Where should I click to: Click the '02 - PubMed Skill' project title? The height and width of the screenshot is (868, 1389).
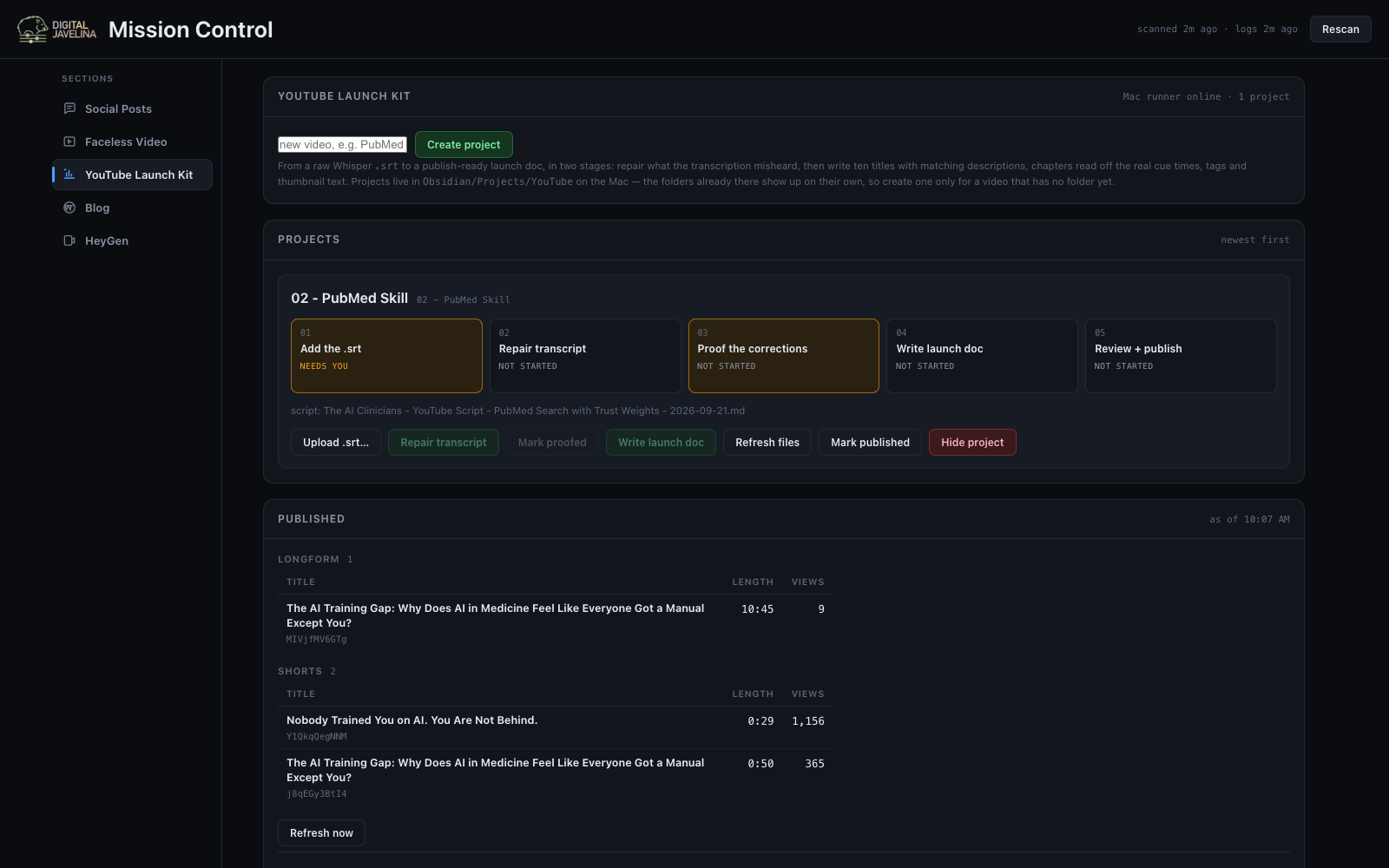pyautogui.click(x=349, y=299)
